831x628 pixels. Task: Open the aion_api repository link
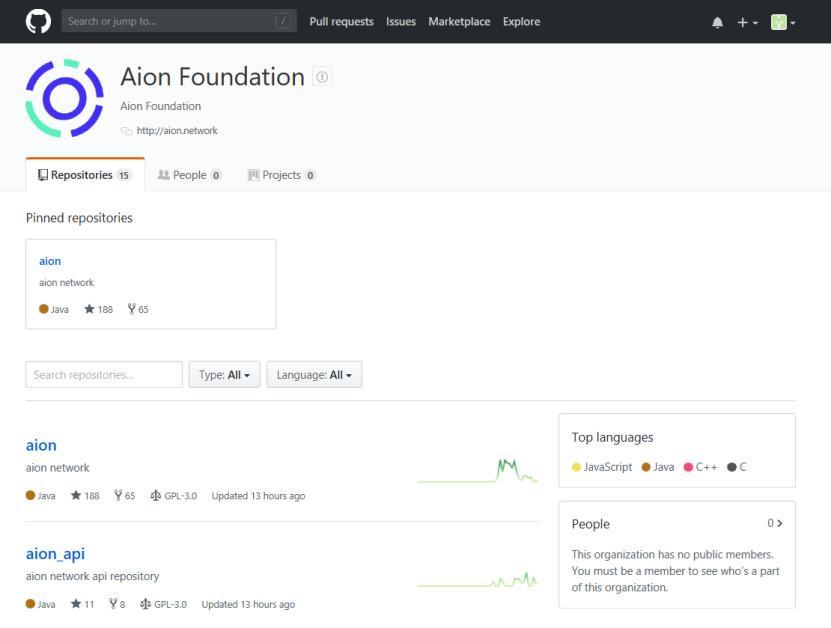pyautogui.click(x=55, y=553)
